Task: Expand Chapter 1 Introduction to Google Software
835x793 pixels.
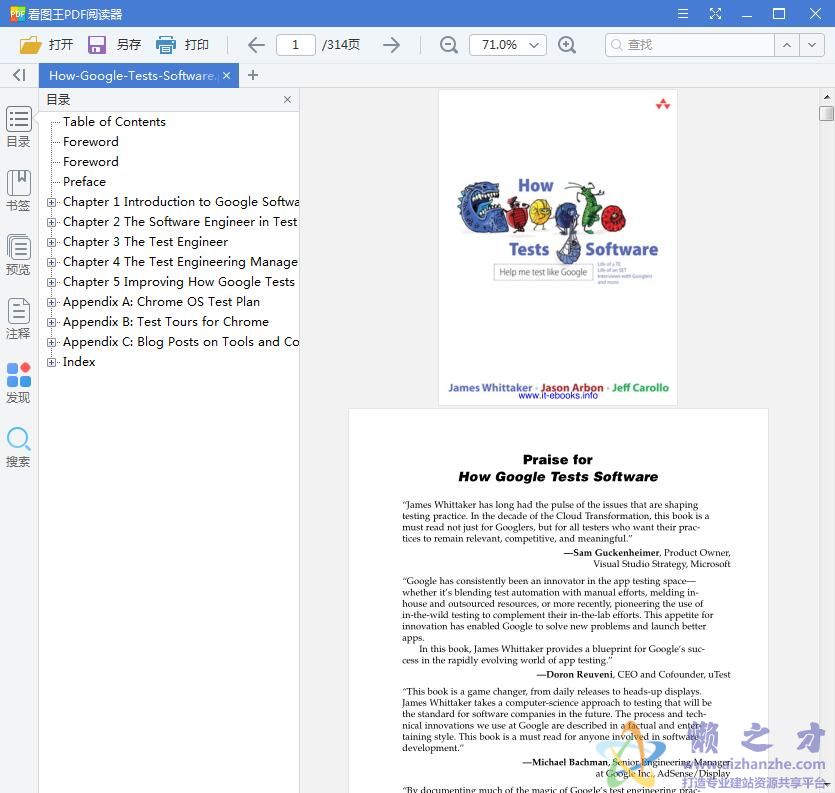Action: point(51,202)
